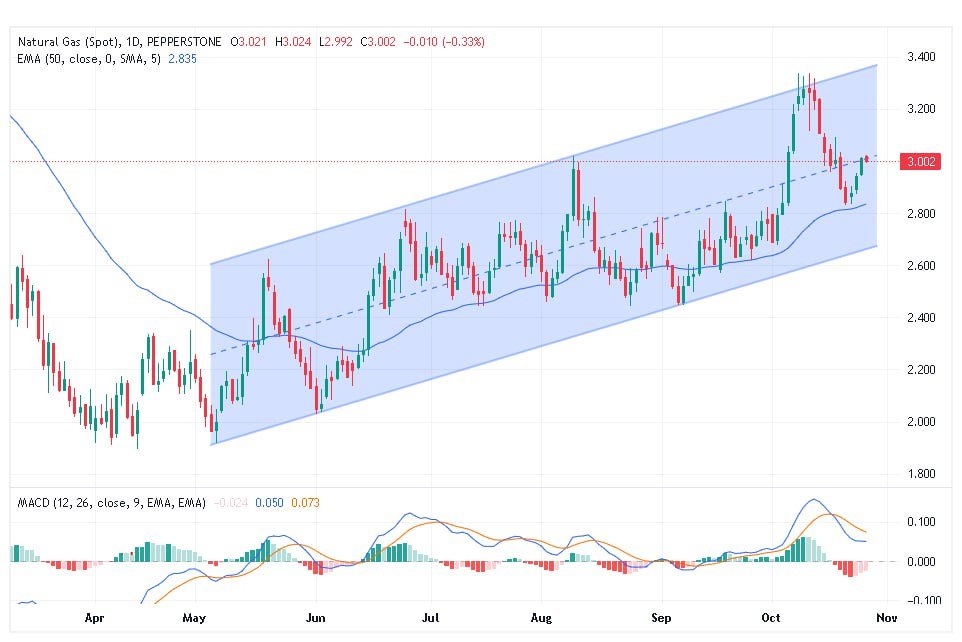Viewport: 962px width, 642px height.
Task: Click the Sep date axis label
Action: click(x=661, y=618)
